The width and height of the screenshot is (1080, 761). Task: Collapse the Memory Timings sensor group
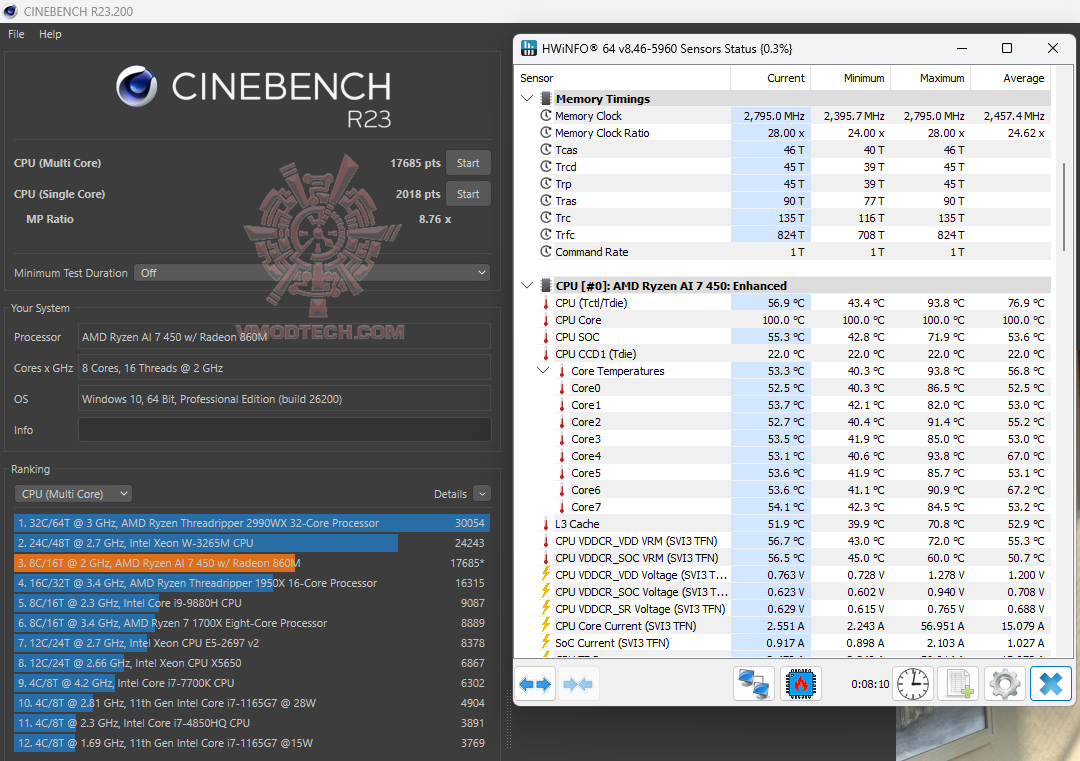pyautogui.click(x=527, y=98)
